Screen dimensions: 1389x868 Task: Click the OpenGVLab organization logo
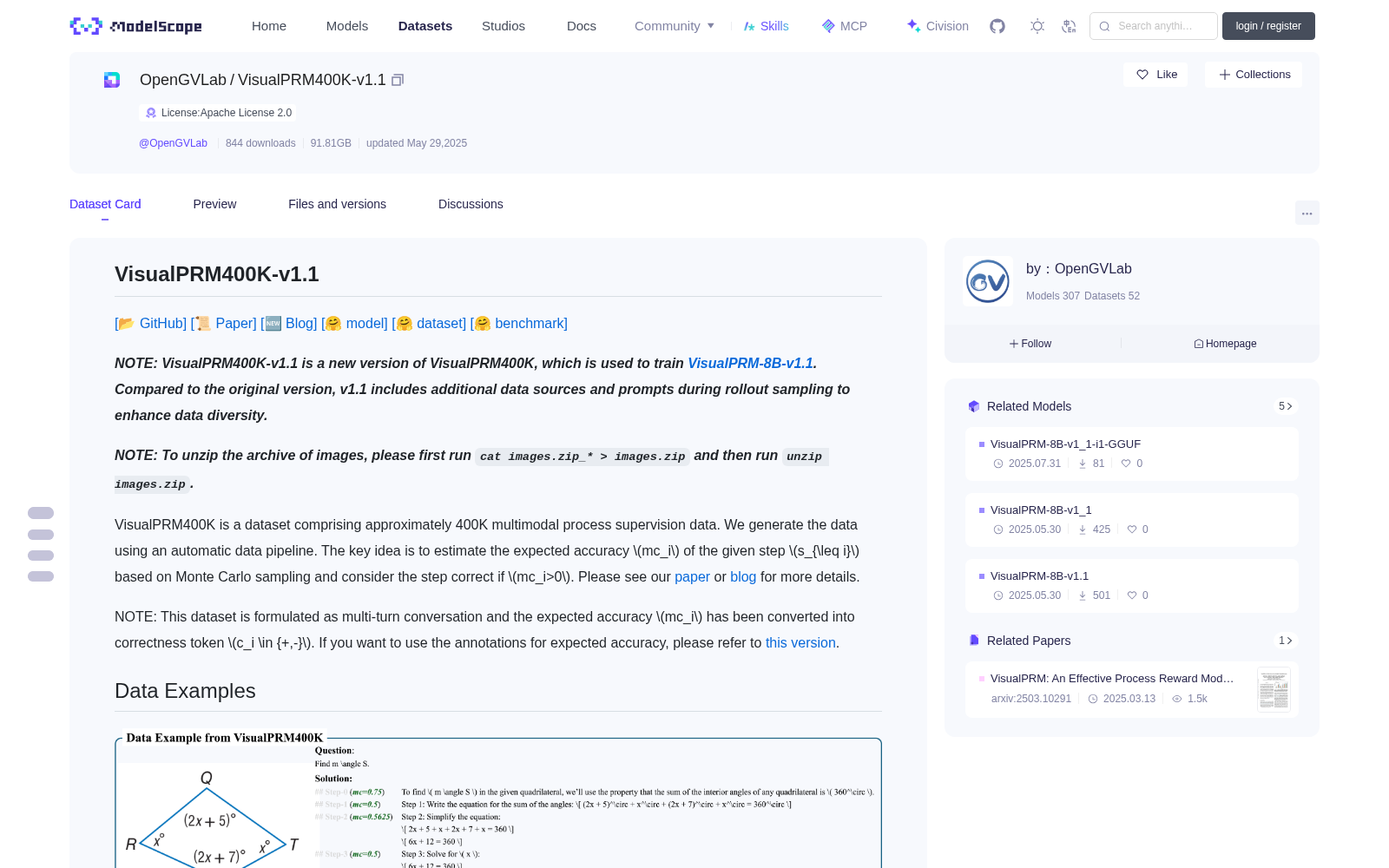click(988, 281)
